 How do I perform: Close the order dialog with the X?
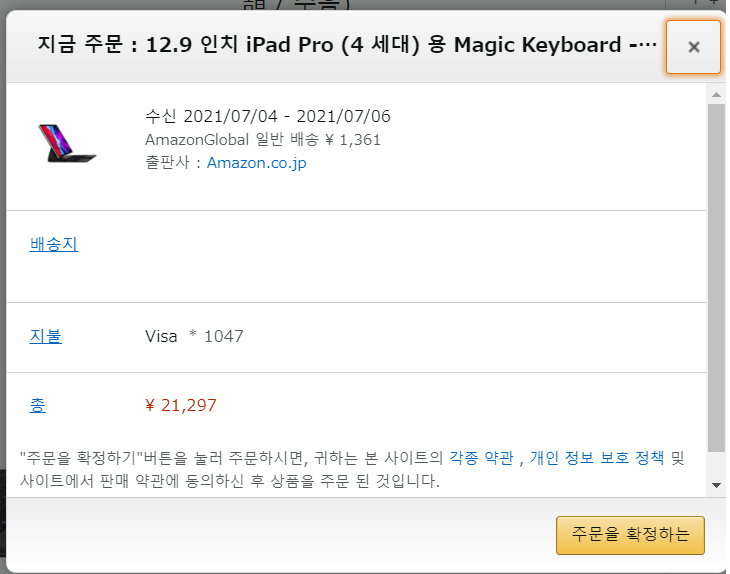coord(693,47)
